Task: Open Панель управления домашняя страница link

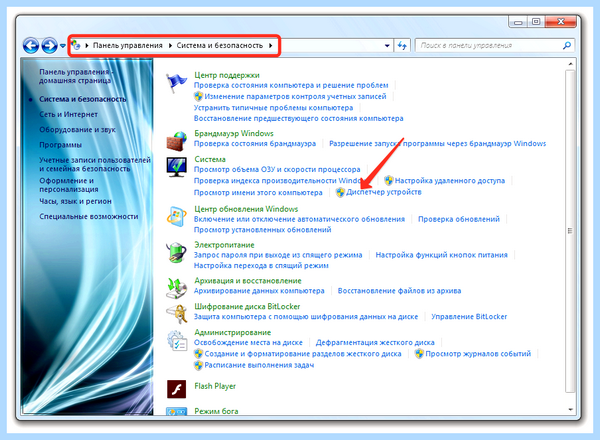Action: click(76, 76)
